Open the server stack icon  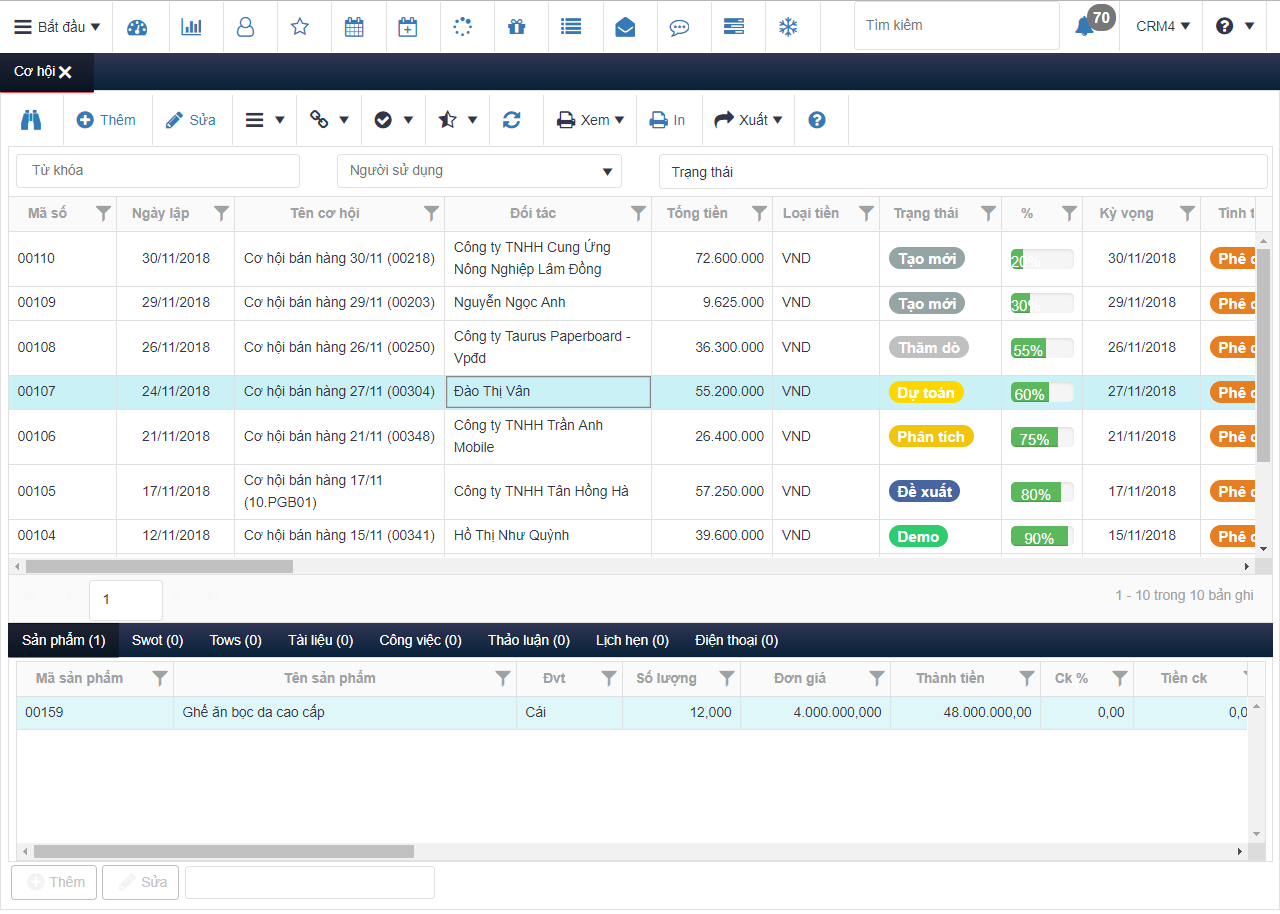click(734, 27)
